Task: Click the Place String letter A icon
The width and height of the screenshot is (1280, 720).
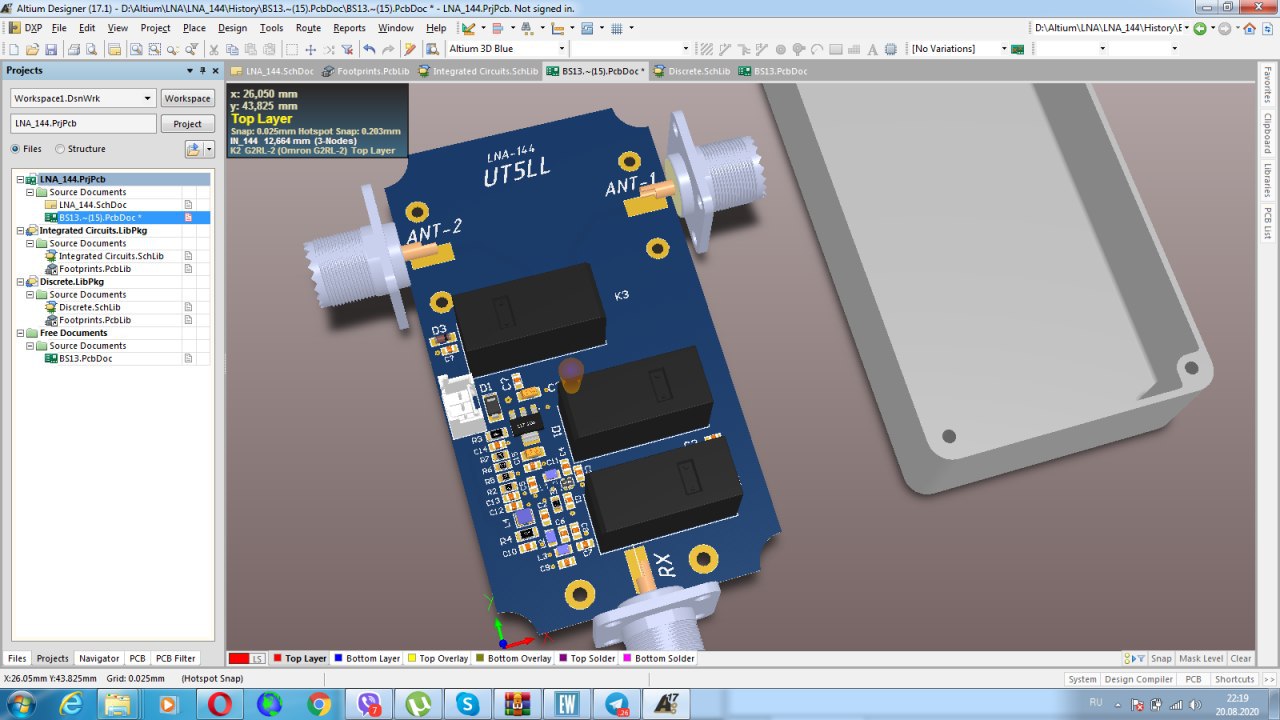Action: click(872, 48)
